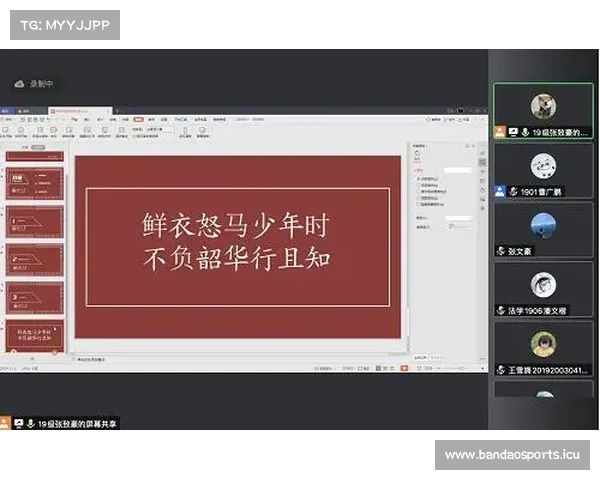Click the microphone icon in the screen-share label
Screen dimensions: 600x480
(x=31, y=423)
